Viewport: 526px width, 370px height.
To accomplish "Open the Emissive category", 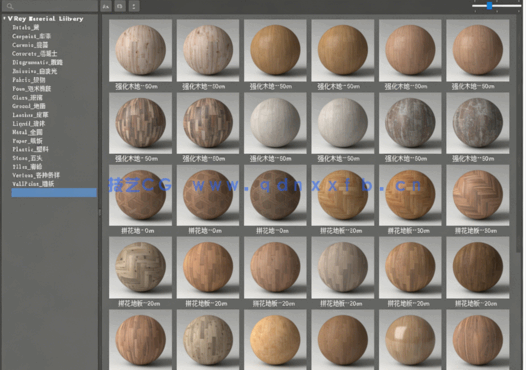I will click(35, 71).
